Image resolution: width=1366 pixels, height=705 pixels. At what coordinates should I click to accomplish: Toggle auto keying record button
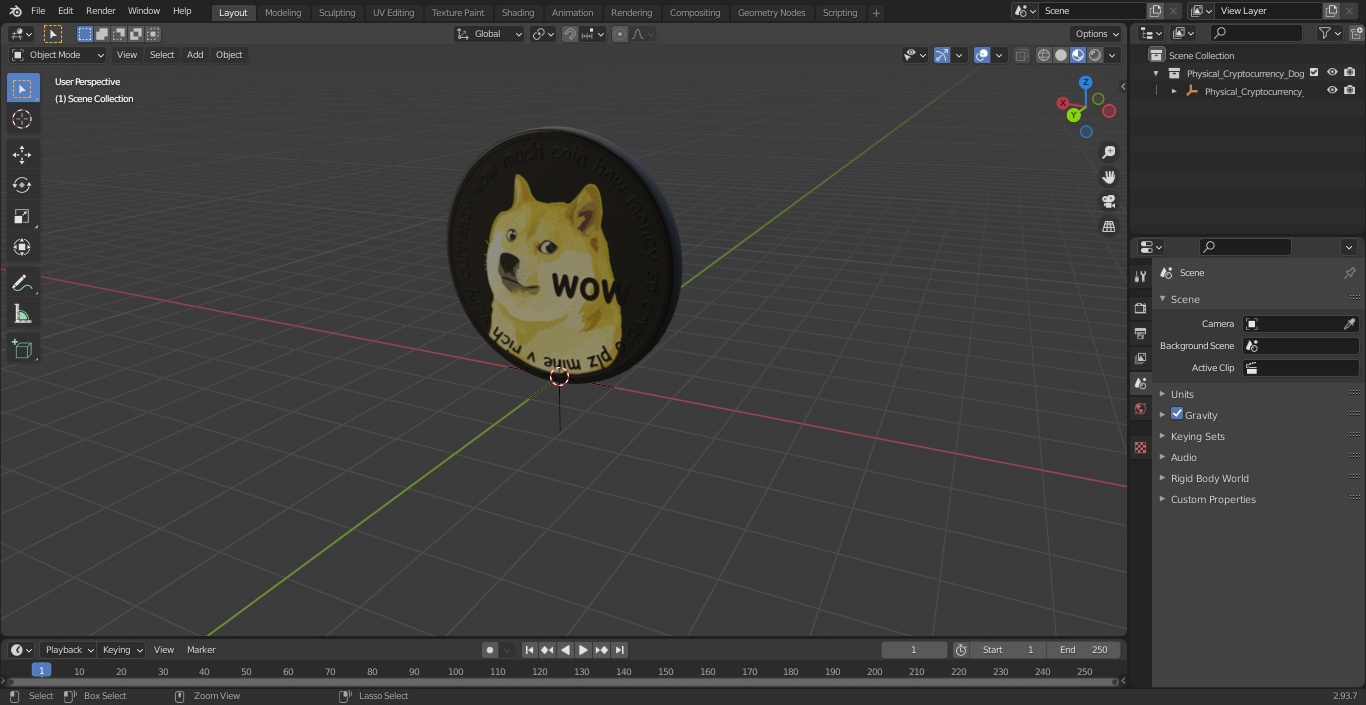(x=490, y=650)
